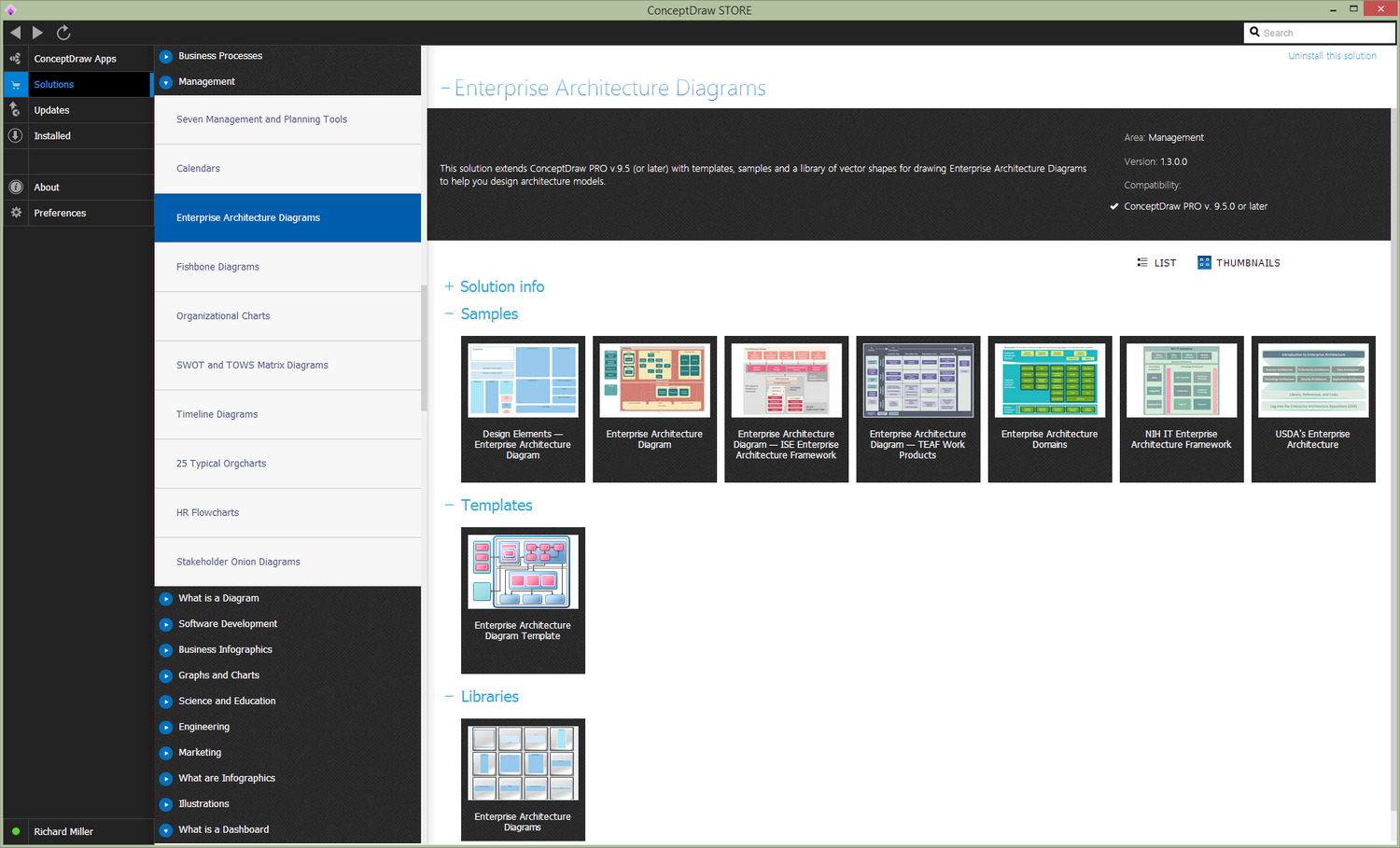Click the Solutions shopping cart icon
1400x848 pixels.
pyautogui.click(x=15, y=85)
